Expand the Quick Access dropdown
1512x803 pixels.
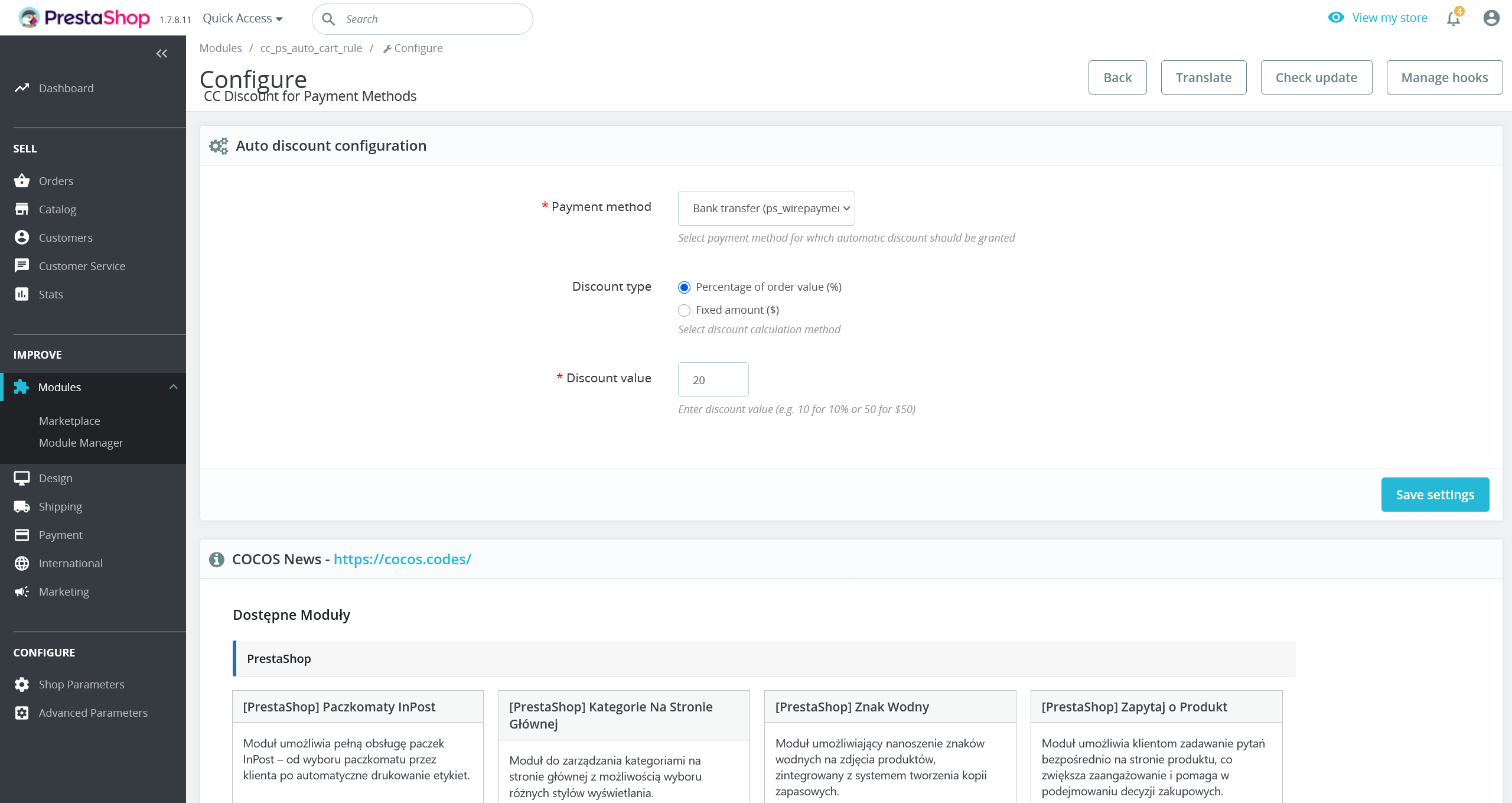click(243, 18)
